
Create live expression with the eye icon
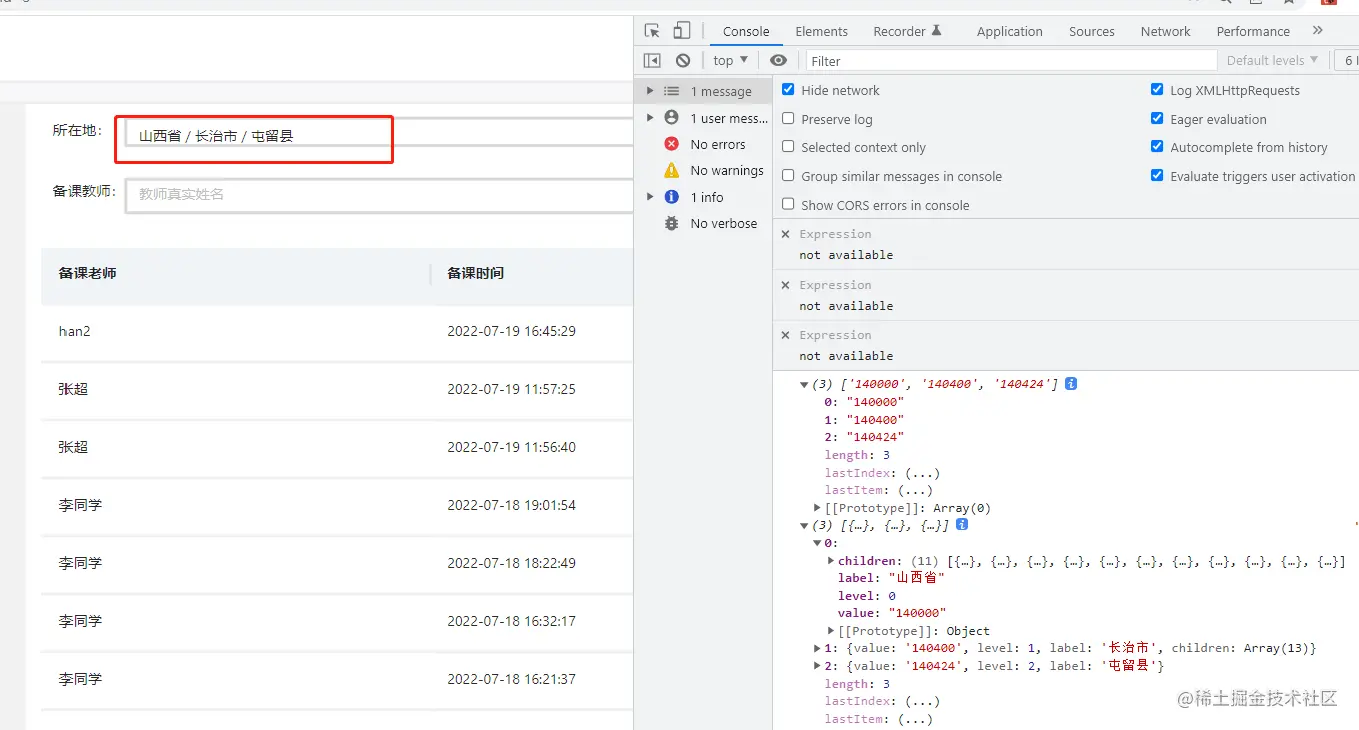point(778,60)
